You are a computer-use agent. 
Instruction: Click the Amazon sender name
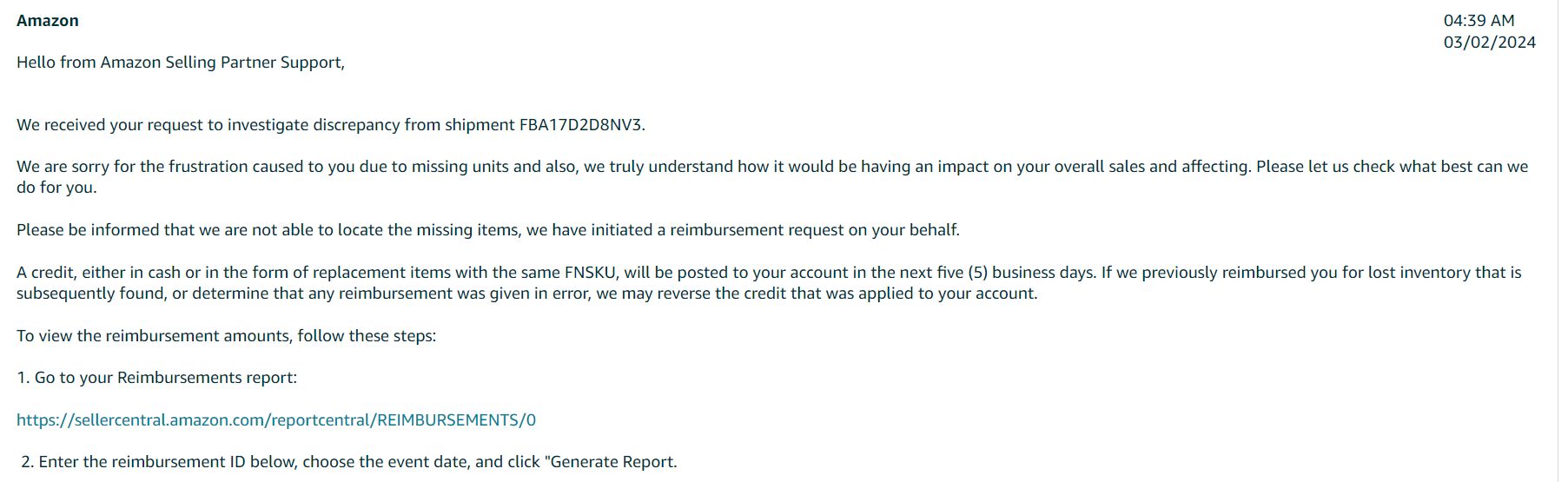(48, 21)
